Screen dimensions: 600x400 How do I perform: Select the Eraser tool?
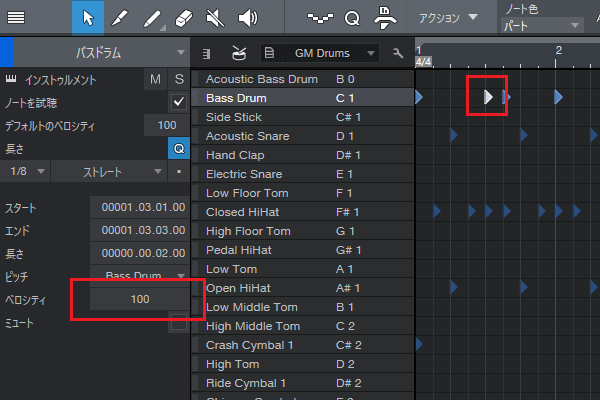click(182, 18)
